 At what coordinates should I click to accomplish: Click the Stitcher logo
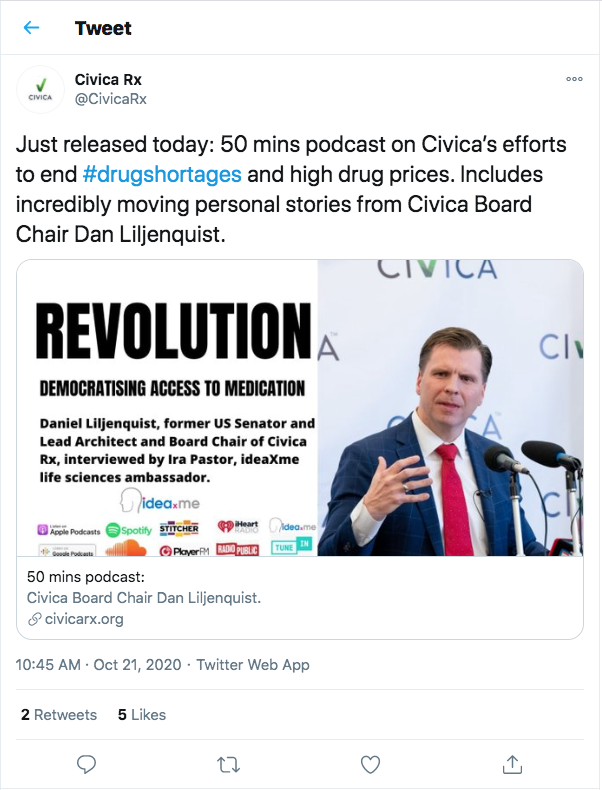180,528
